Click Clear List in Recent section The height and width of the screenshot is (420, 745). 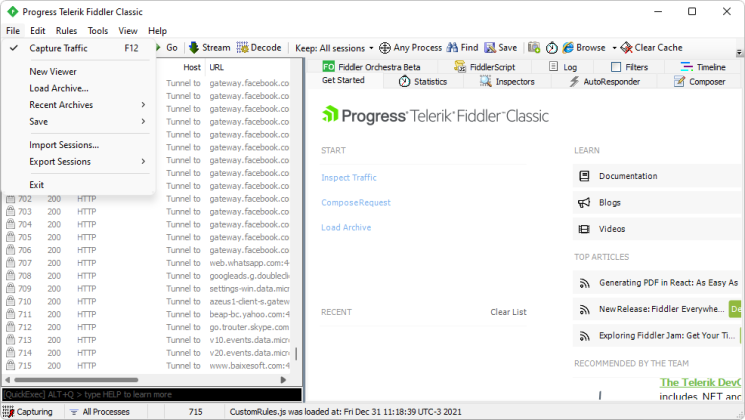click(x=508, y=312)
